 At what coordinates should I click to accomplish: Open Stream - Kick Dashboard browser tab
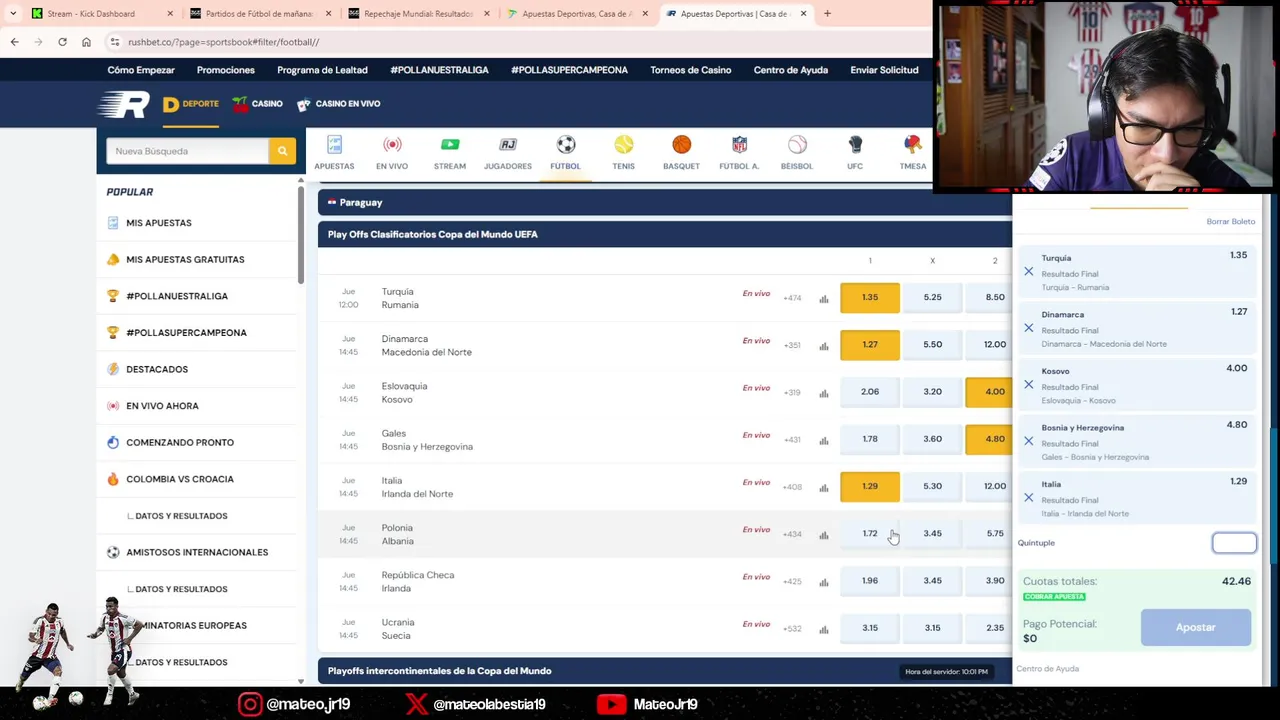tap(100, 14)
